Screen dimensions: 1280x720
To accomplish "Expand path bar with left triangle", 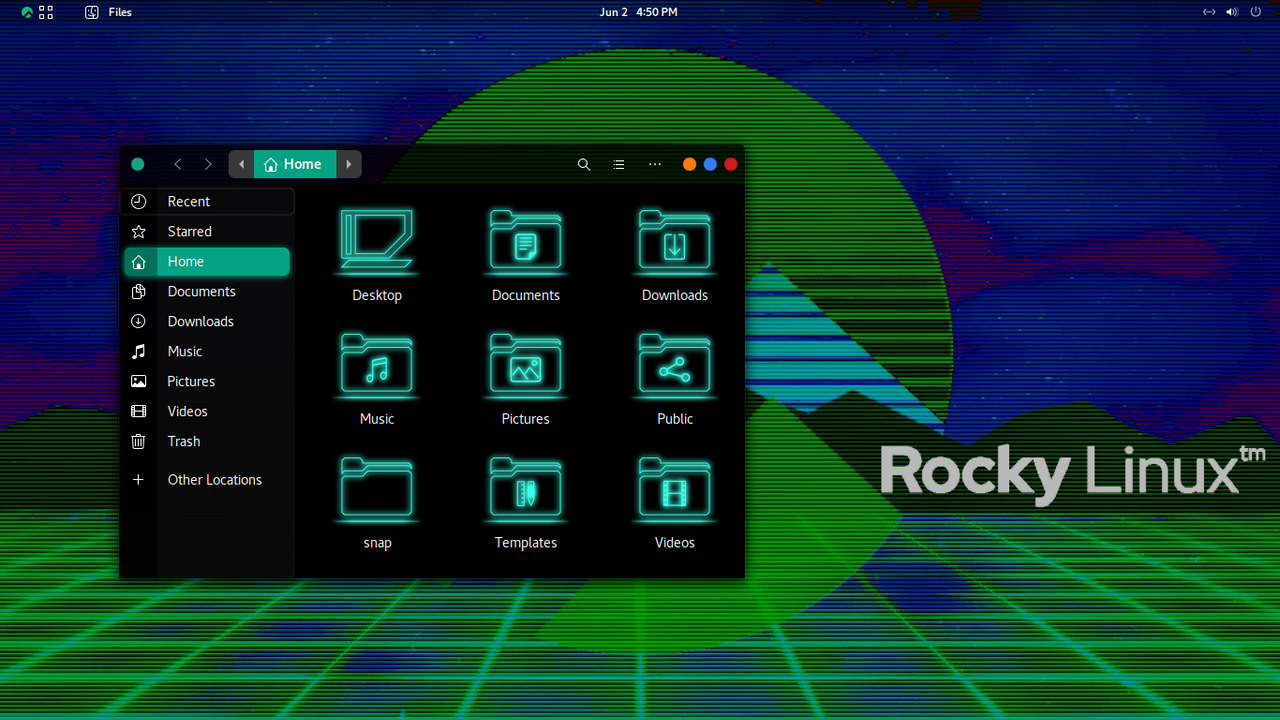I will [x=241, y=164].
